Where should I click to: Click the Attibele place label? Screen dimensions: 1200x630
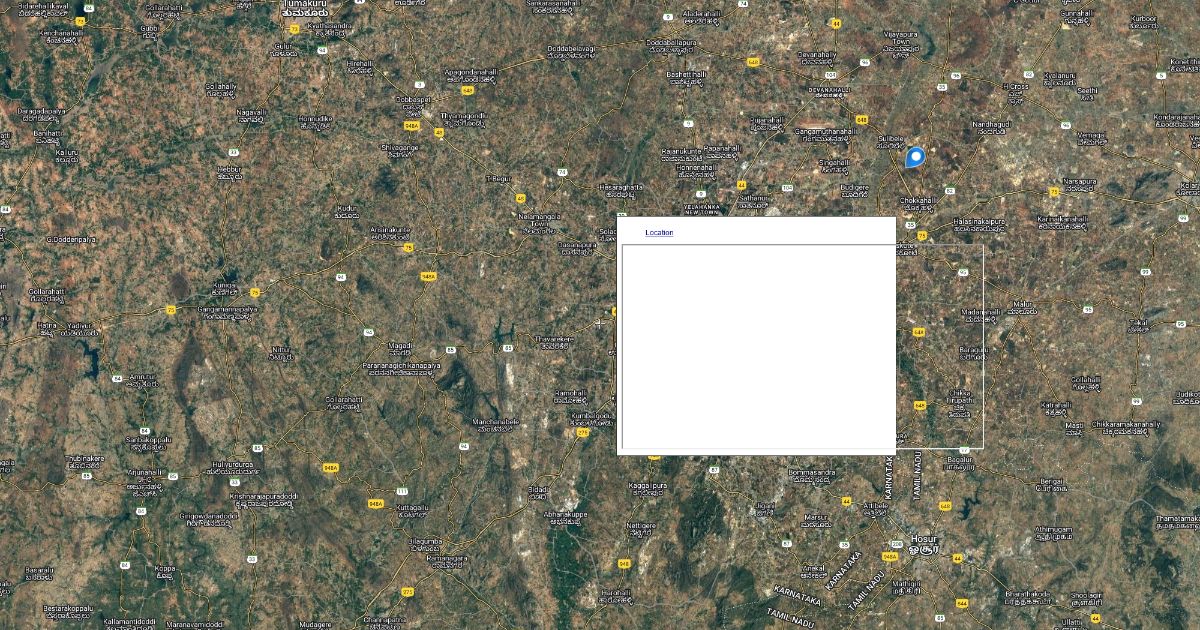coord(875,507)
